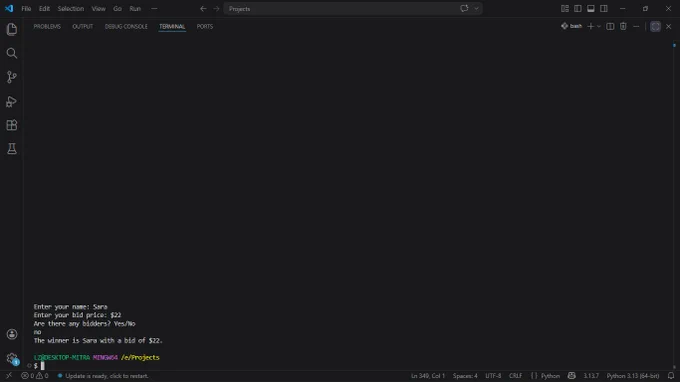Screen dimensions: 680x382
Task: Toggle the primary side bar
Action: click(578, 9)
